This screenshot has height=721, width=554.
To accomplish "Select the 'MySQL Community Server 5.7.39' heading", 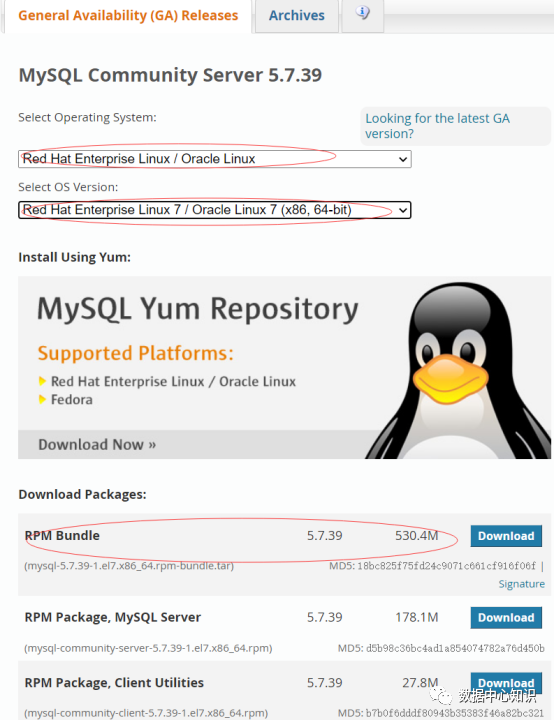I will pos(170,75).
